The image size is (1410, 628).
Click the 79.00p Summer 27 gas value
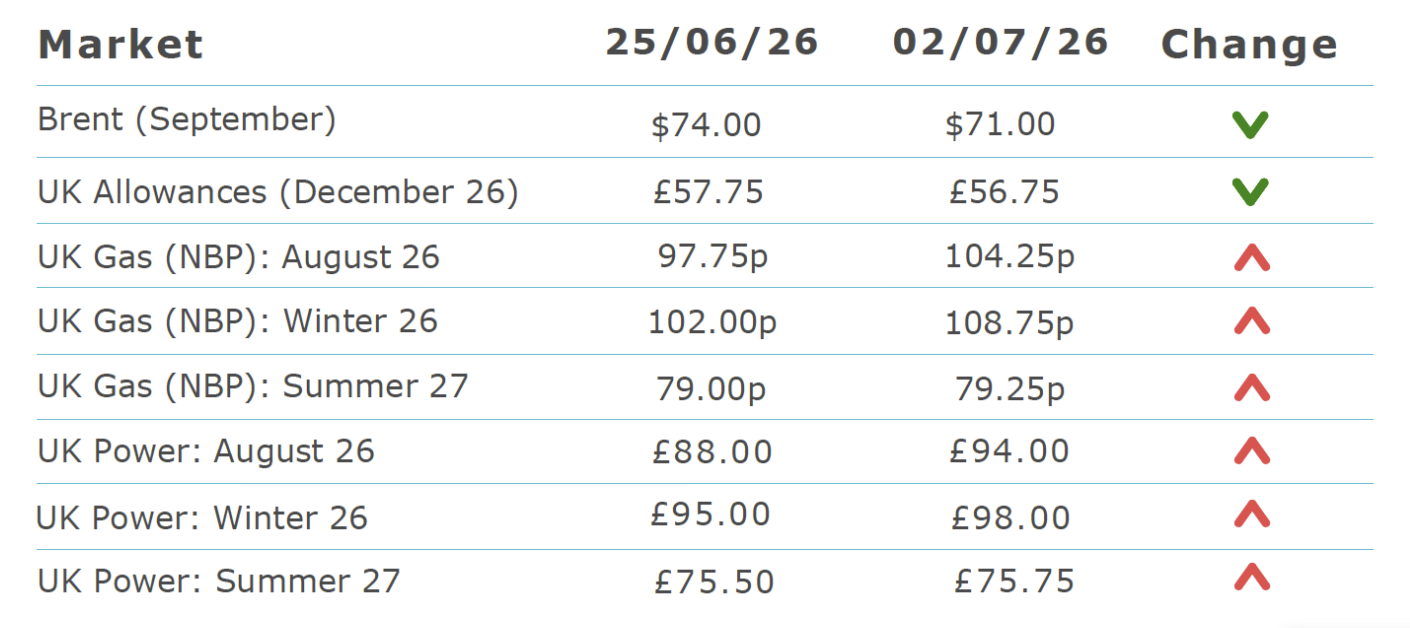pyautogui.click(x=711, y=388)
